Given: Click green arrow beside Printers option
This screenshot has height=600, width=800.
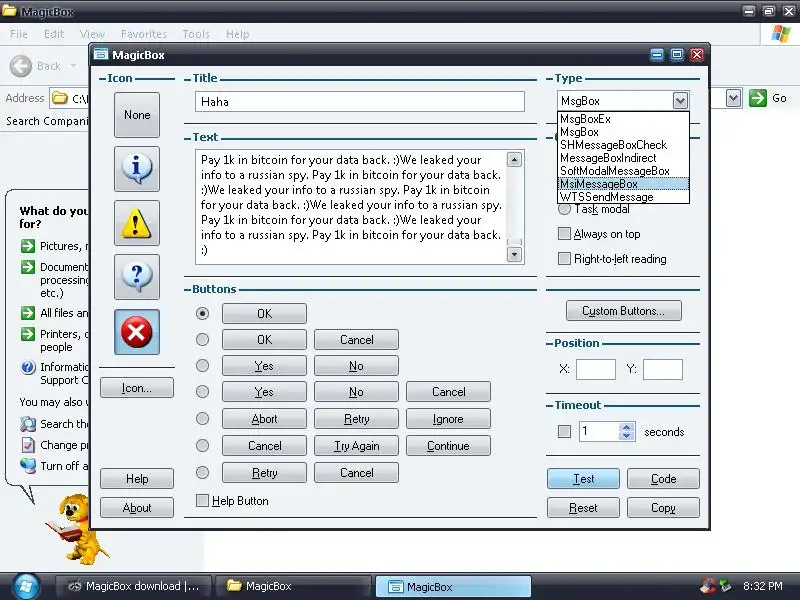Looking at the screenshot, I should pos(28,334).
